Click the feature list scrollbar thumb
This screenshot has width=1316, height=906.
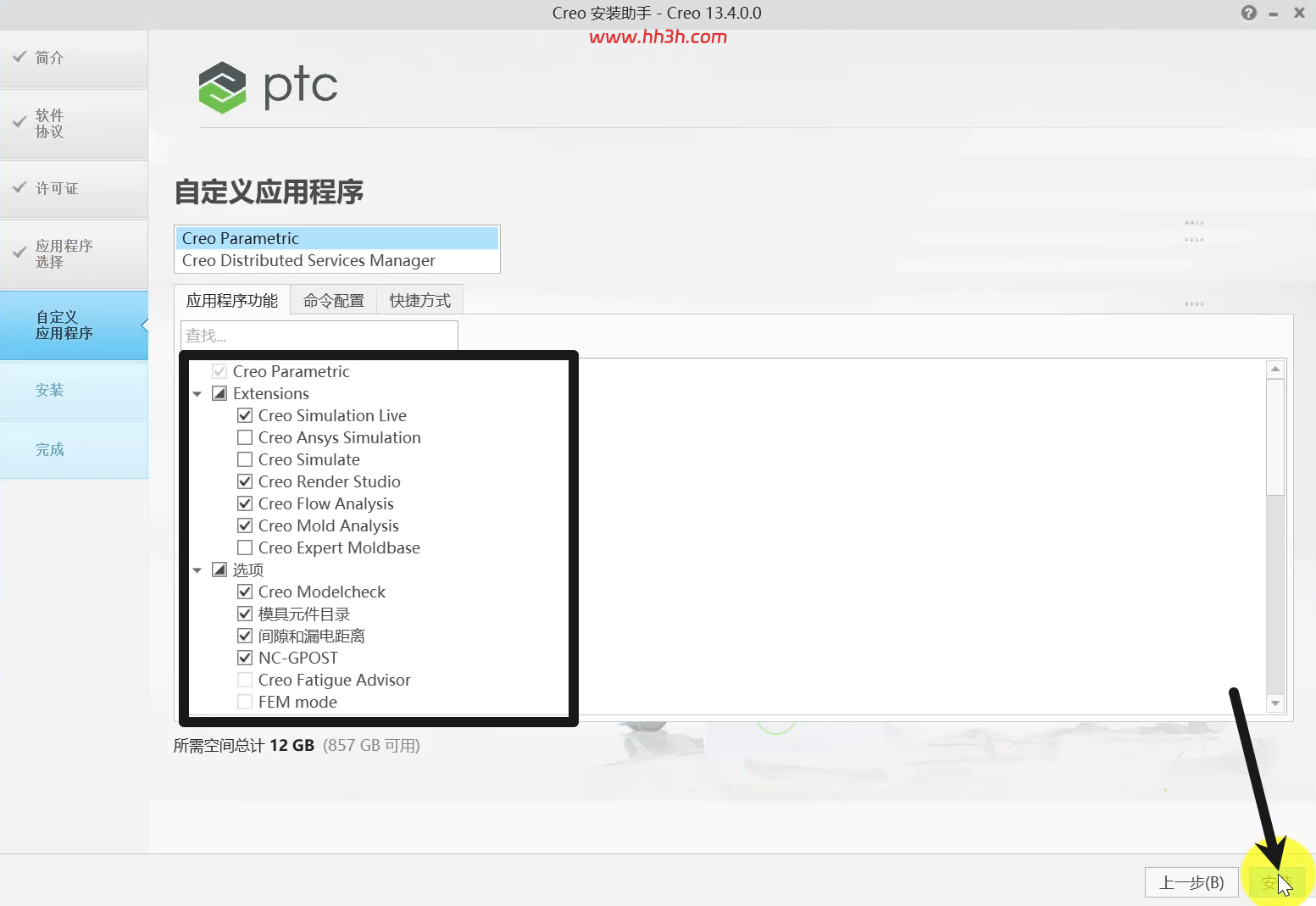[x=1275, y=437]
